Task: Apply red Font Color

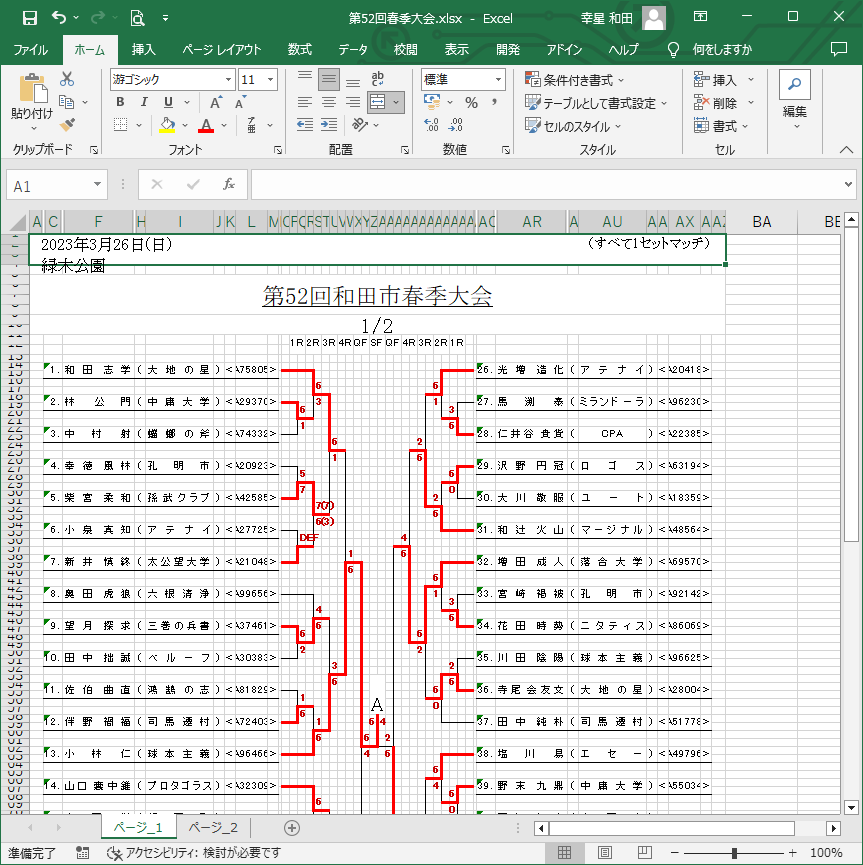Action: tap(206, 125)
